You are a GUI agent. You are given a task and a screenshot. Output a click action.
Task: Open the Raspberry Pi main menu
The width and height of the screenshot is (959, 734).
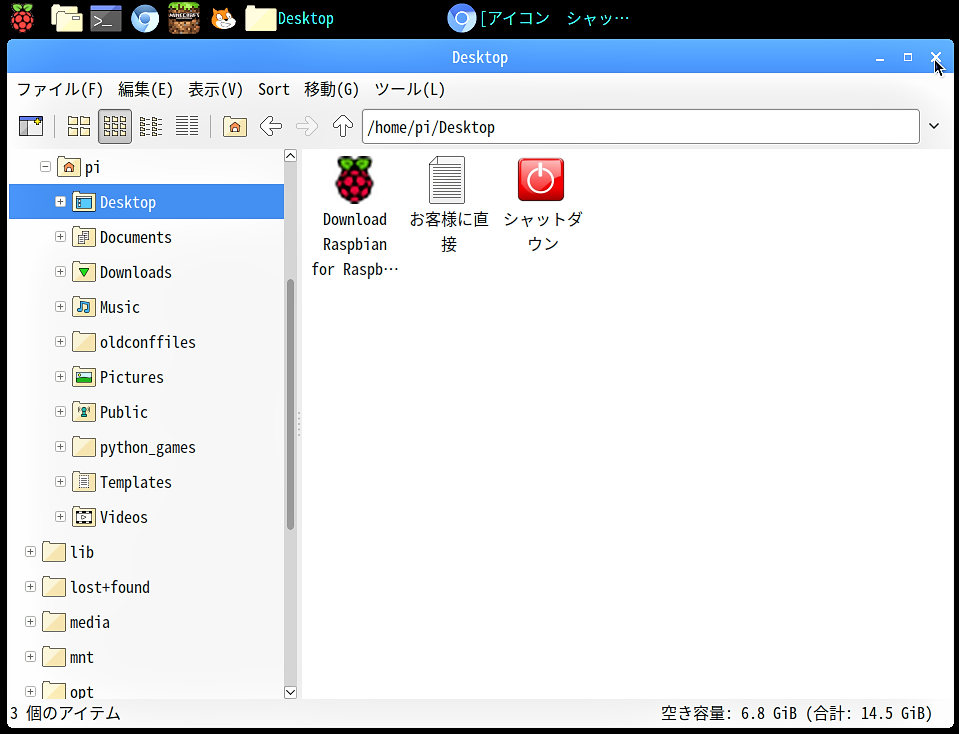pos(23,18)
